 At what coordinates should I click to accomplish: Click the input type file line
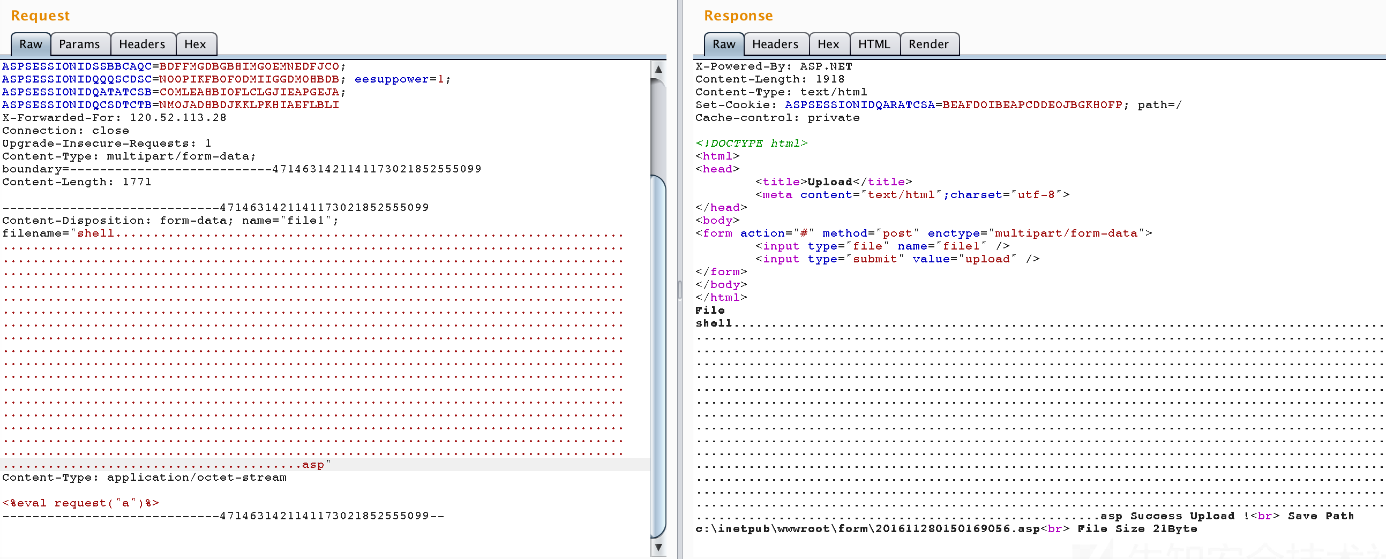pyautogui.click(x=883, y=246)
